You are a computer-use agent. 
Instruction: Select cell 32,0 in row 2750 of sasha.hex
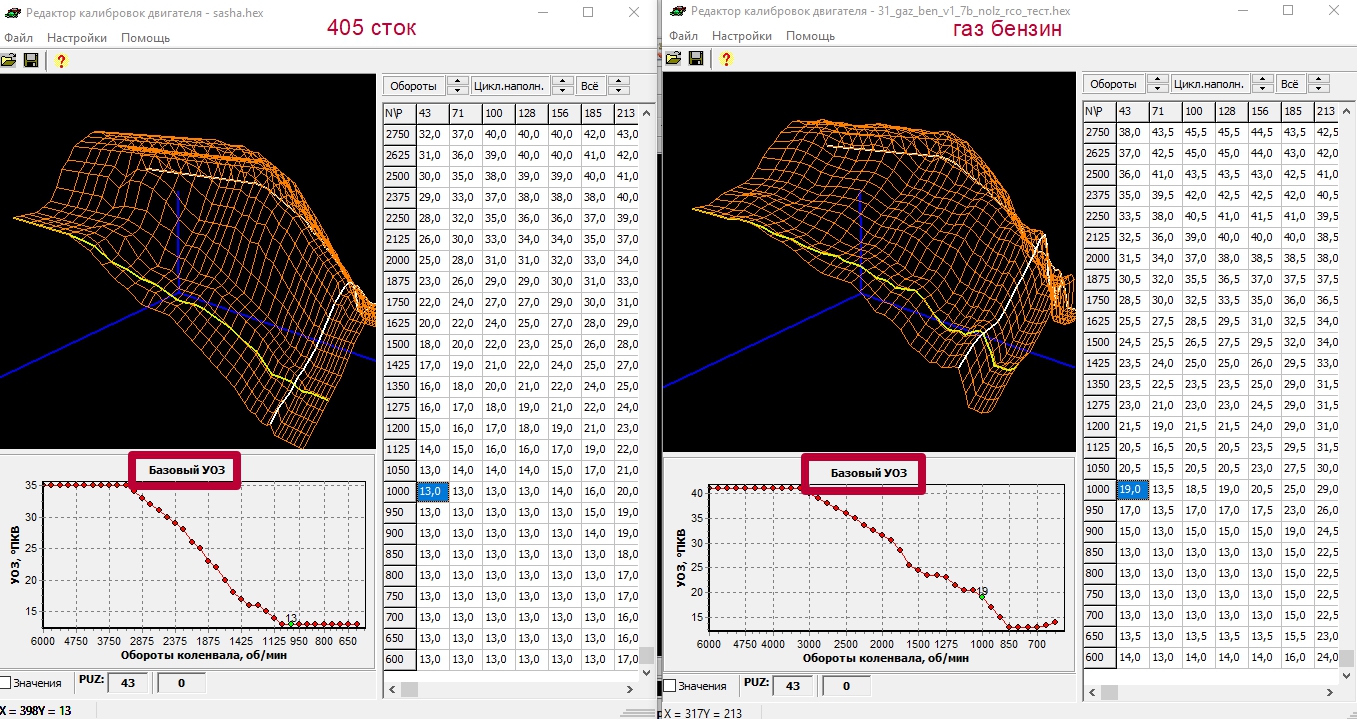tap(432, 133)
